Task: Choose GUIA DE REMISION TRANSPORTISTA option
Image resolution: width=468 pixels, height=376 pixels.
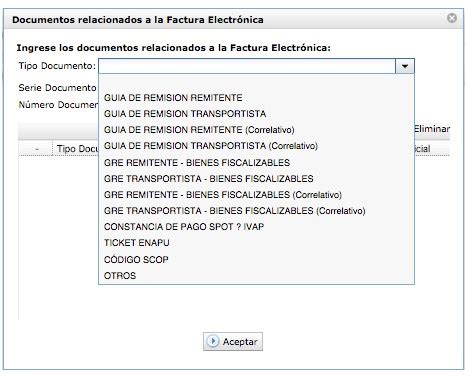Action: click(x=256, y=114)
